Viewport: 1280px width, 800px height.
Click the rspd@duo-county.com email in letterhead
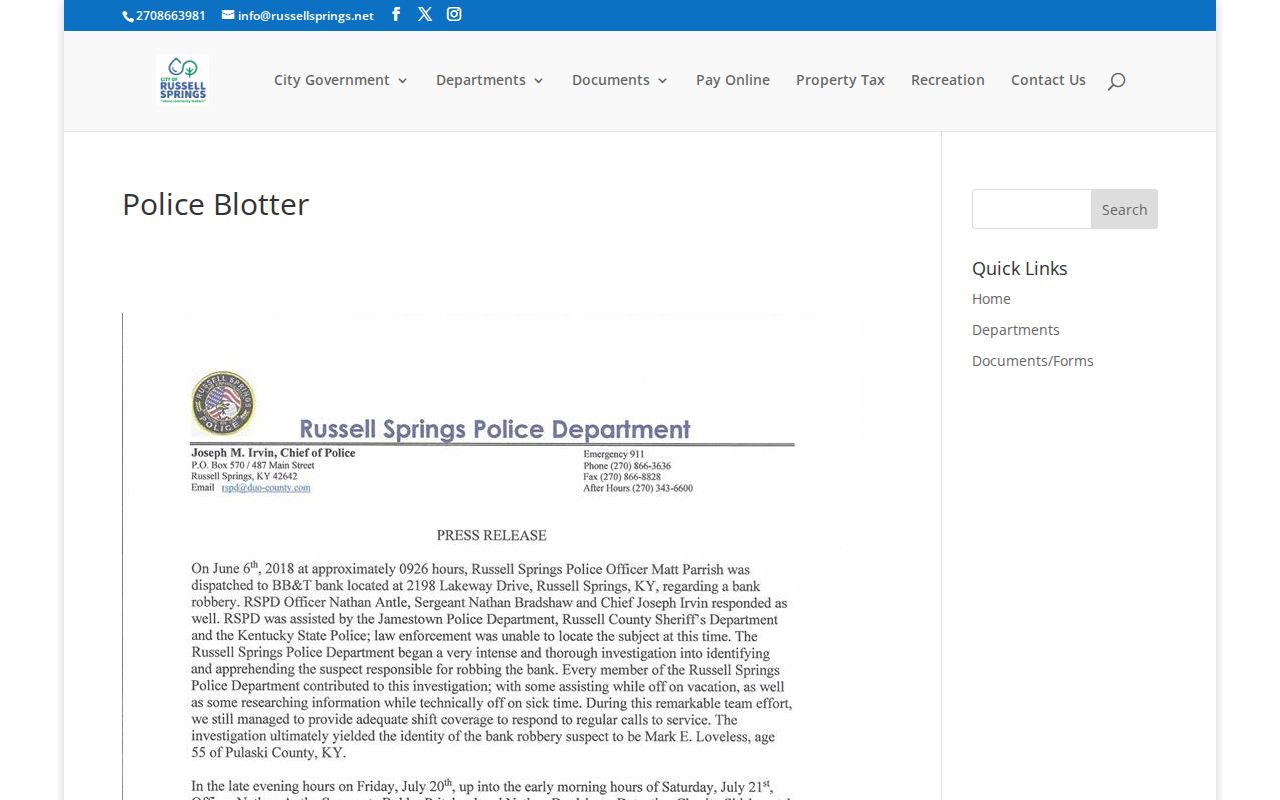pyautogui.click(x=266, y=488)
